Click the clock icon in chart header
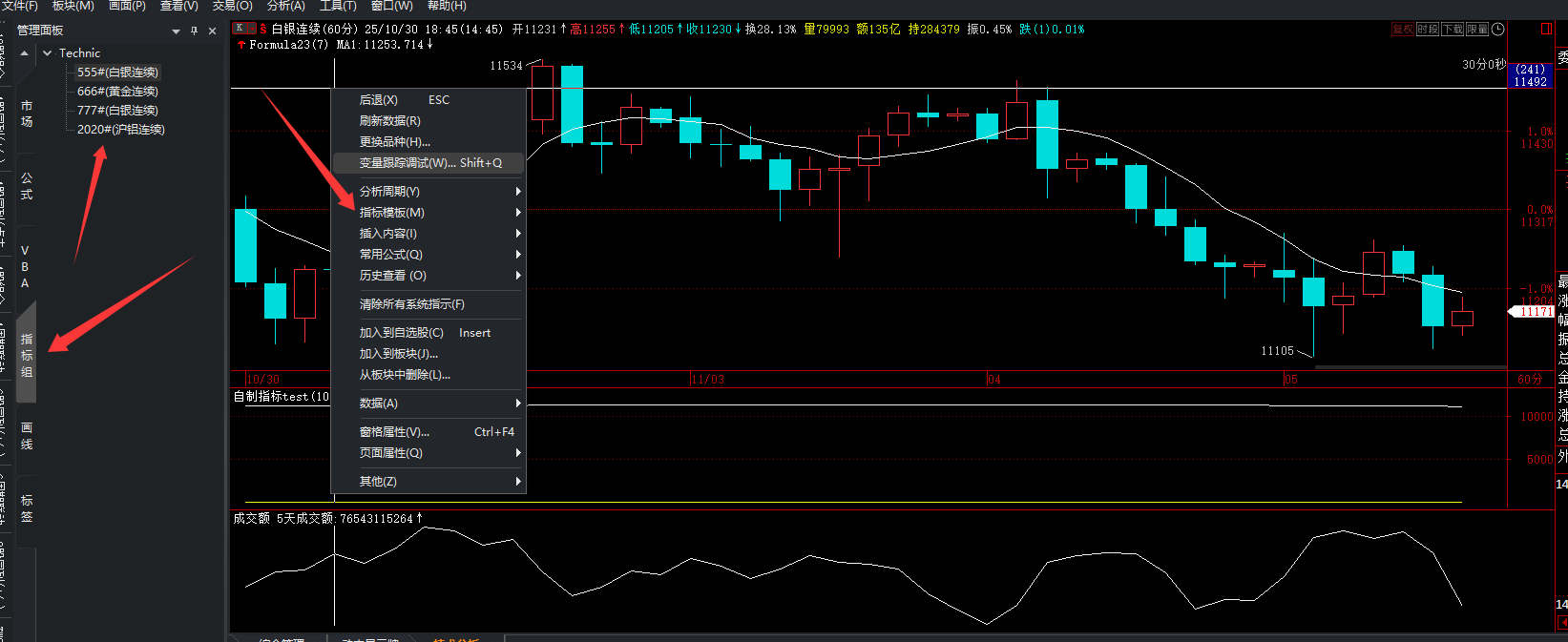This screenshot has width=1568, height=642. click(x=1498, y=30)
